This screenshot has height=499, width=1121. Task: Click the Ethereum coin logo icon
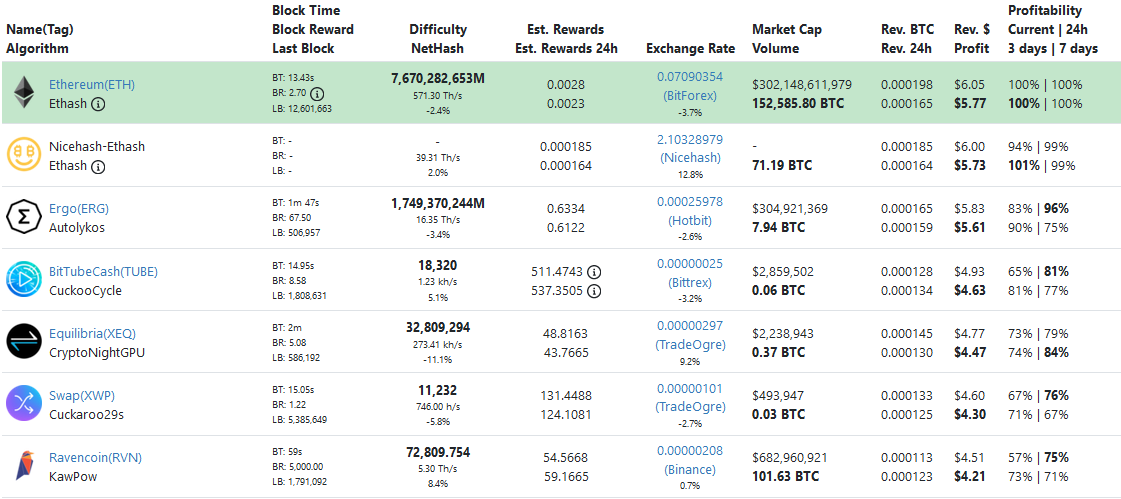(x=22, y=93)
